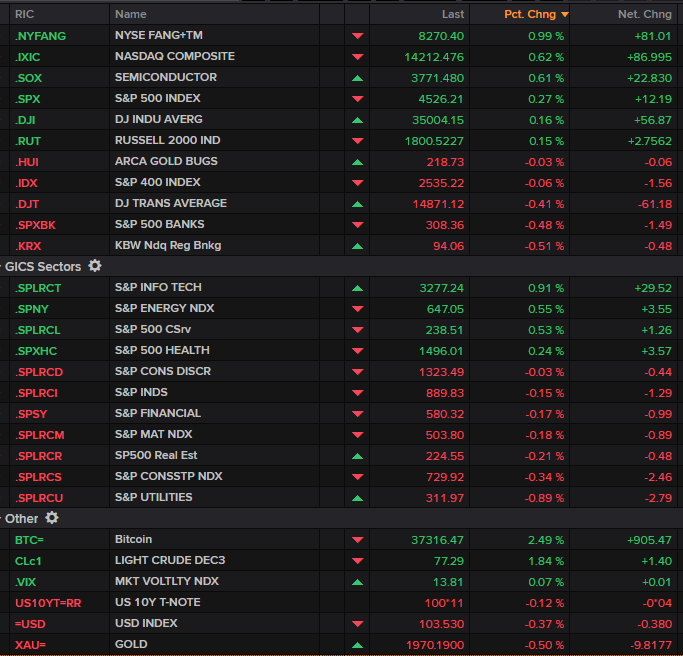
Task: Click the down arrow in S&P CONS DISCR row
Action: (358, 372)
